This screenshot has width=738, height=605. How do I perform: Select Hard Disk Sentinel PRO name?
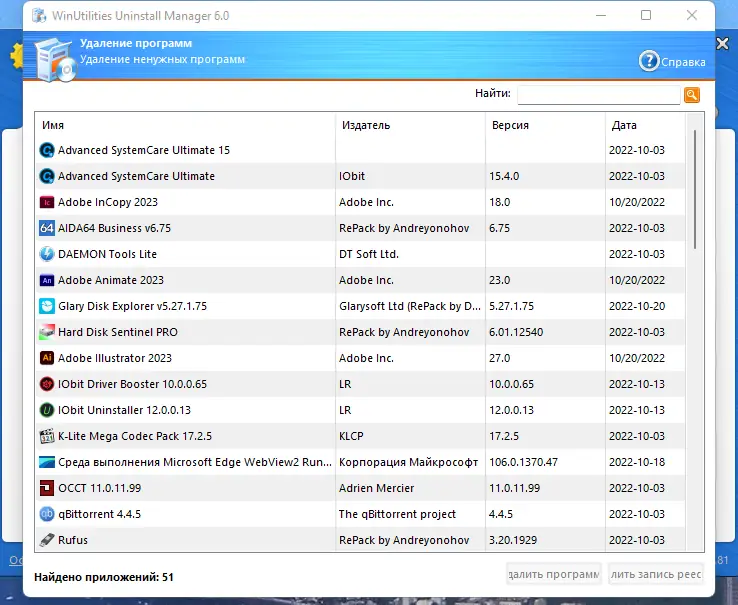[x=118, y=332]
